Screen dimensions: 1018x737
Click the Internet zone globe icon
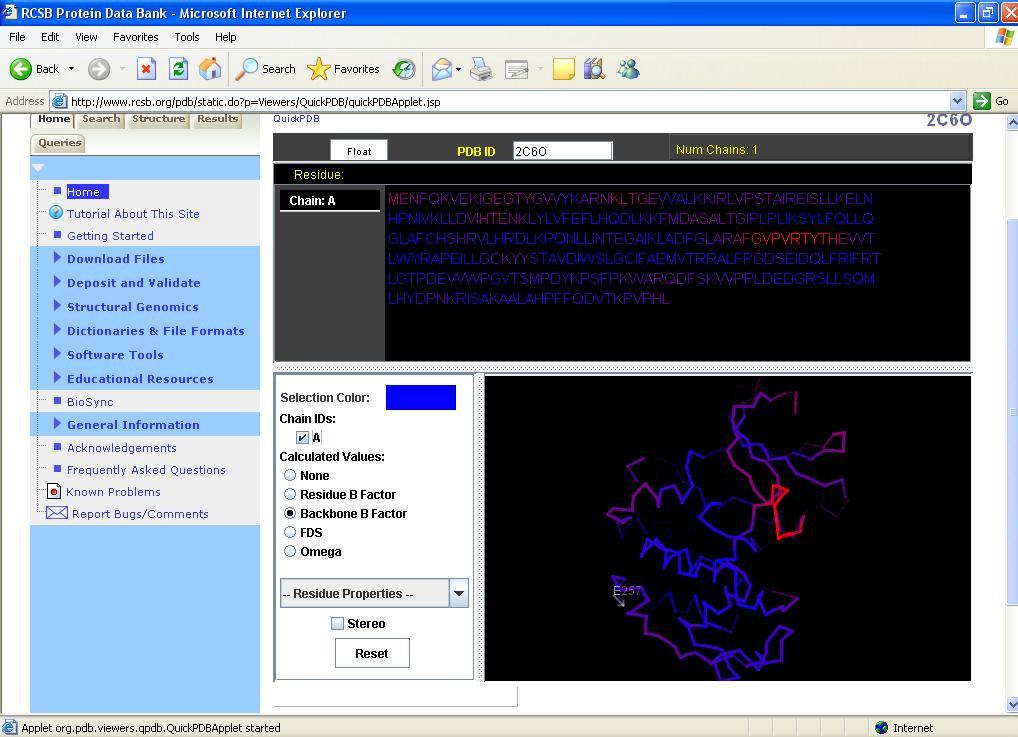(881, 728)
